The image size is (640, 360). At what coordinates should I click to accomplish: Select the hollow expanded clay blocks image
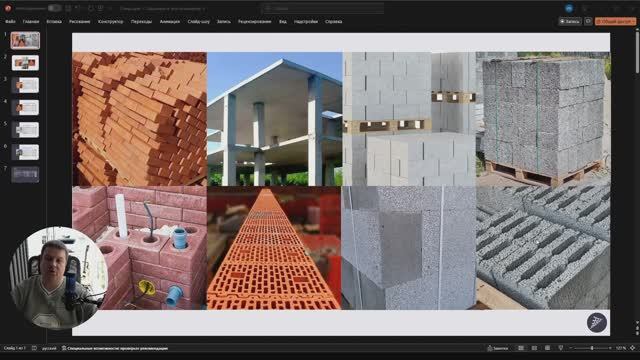click(543, 248)
